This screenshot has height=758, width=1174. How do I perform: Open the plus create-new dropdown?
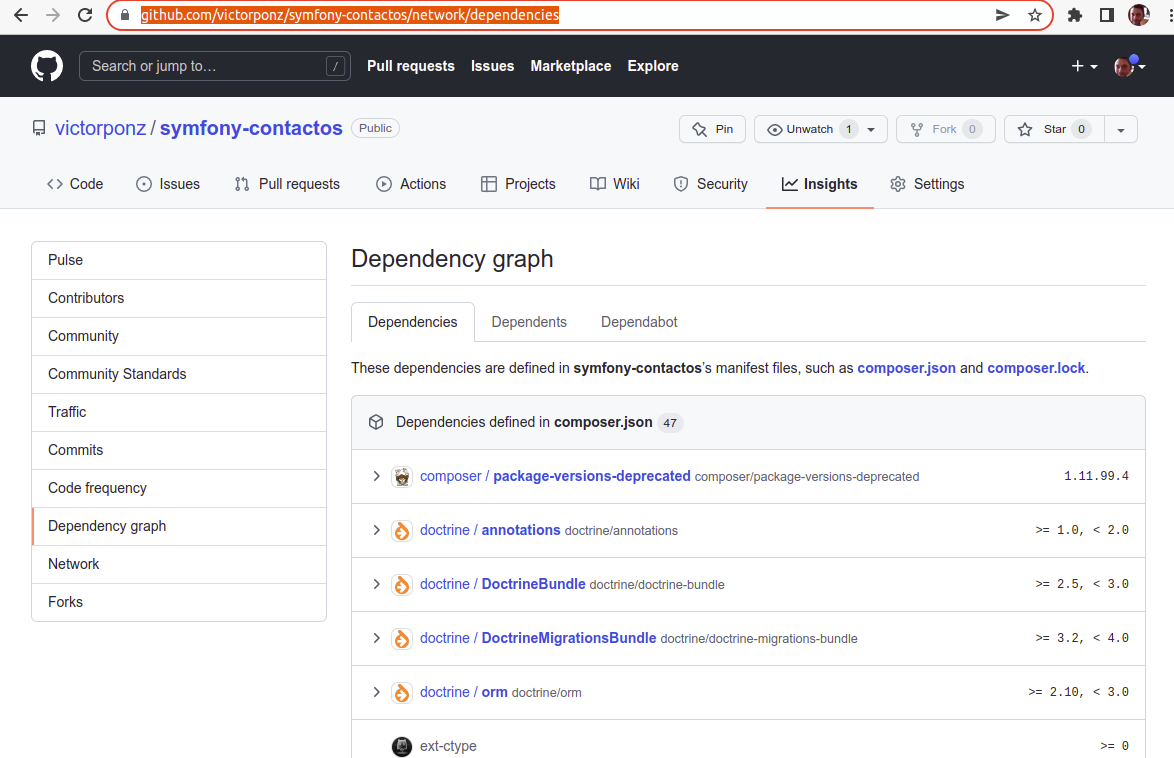[x=1084, y=66]
